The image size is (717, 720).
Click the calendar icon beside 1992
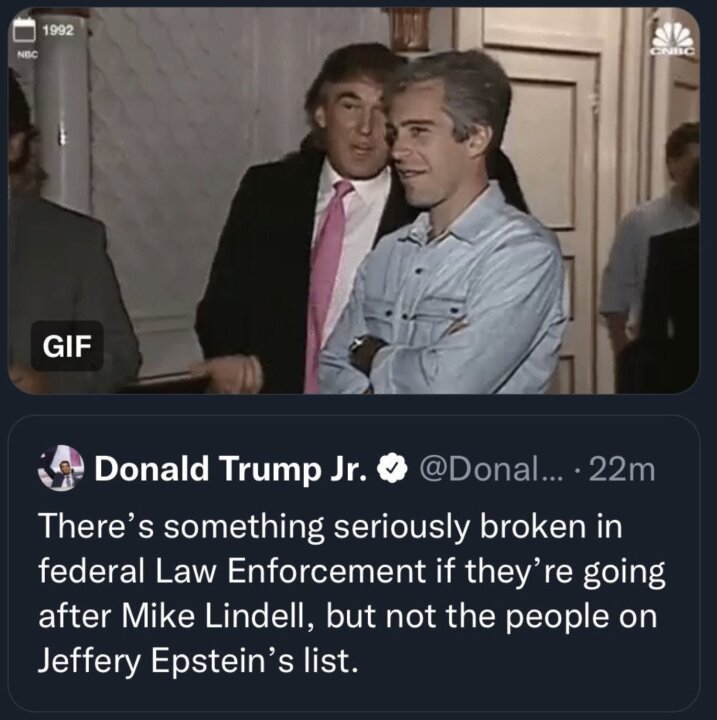point(24,29)
